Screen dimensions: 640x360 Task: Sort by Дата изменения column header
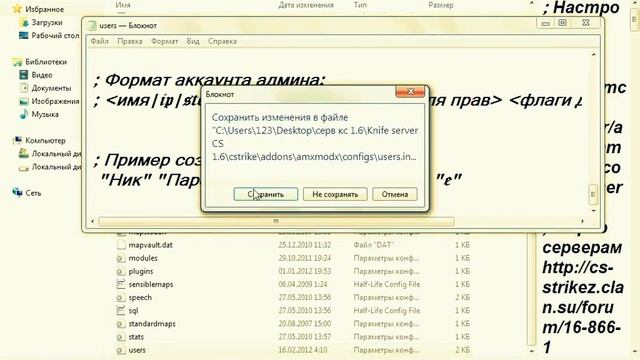click(x=306, y=5)
